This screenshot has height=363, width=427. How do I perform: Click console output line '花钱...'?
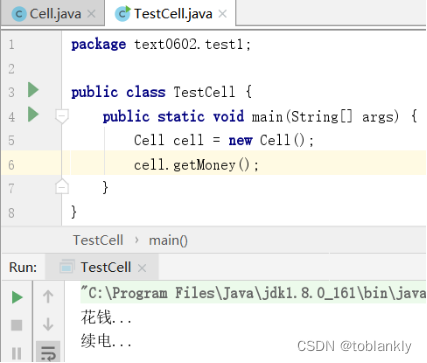[x=106, y=317]
